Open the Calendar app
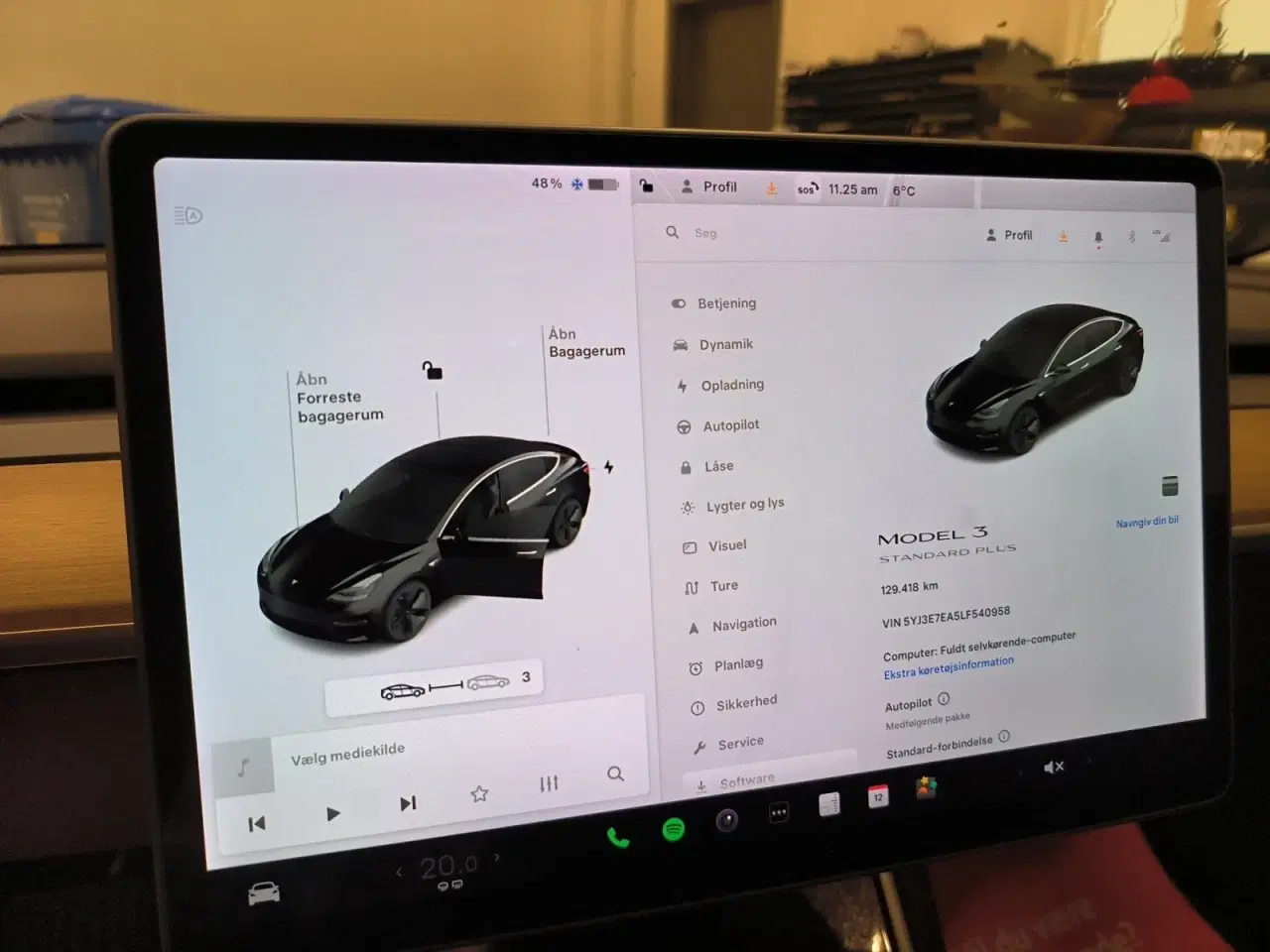The image size is (1270, 952). 878,796
